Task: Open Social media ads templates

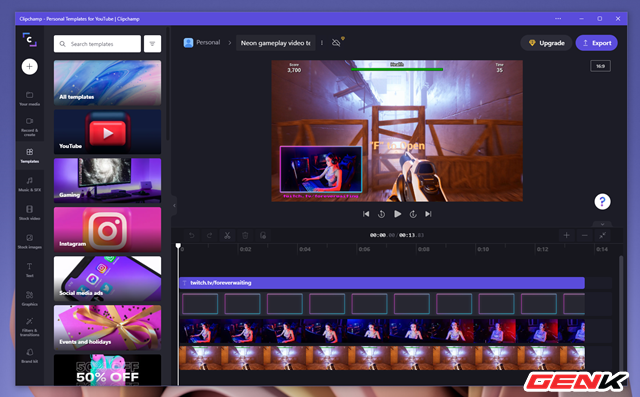Action: (x=107, y=278)
